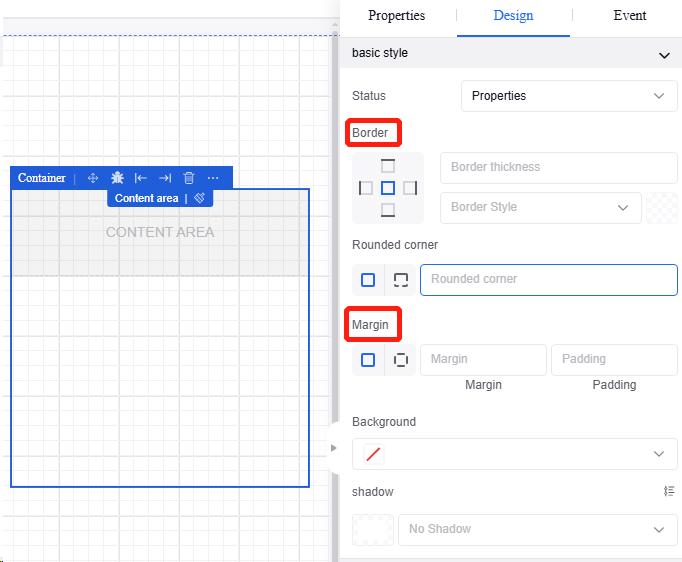Click the border color swatch

(661, 207)
